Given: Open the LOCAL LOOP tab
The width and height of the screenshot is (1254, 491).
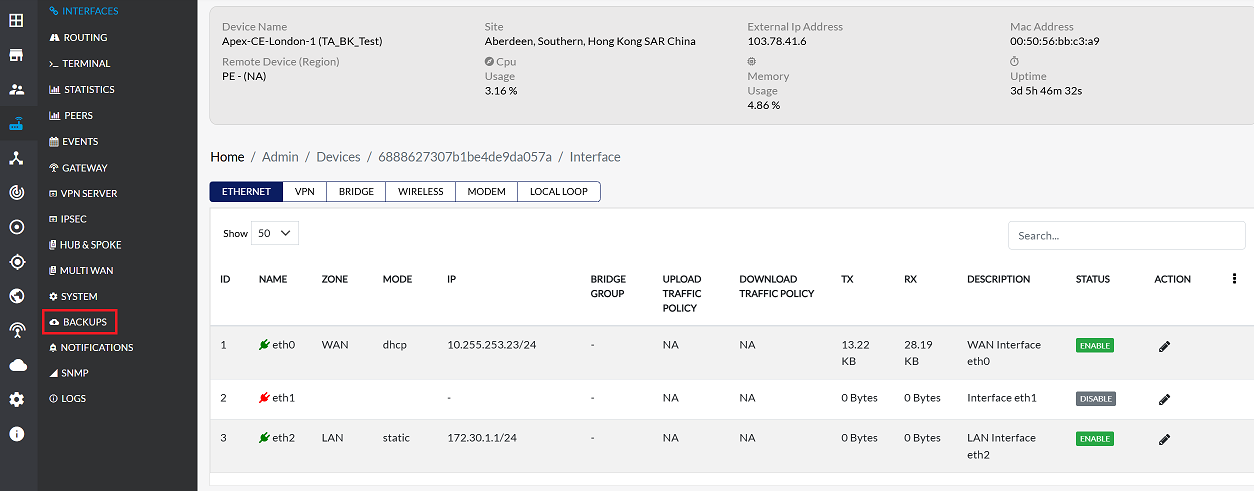Looking at the screenshot, I should [558, 192].
